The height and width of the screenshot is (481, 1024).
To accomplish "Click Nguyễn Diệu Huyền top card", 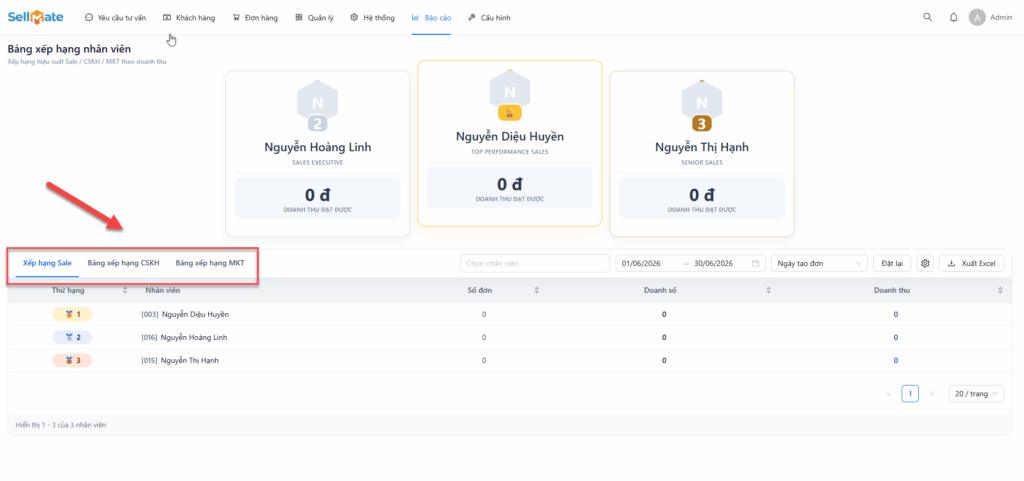I will point(509,143).
